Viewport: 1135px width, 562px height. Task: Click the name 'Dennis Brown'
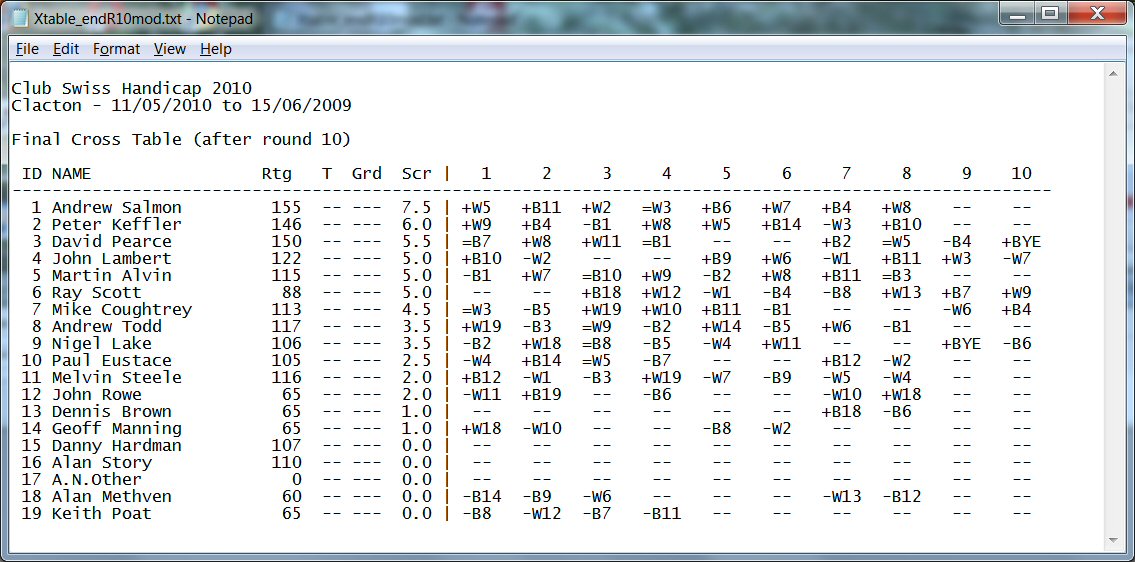[111, 412]
